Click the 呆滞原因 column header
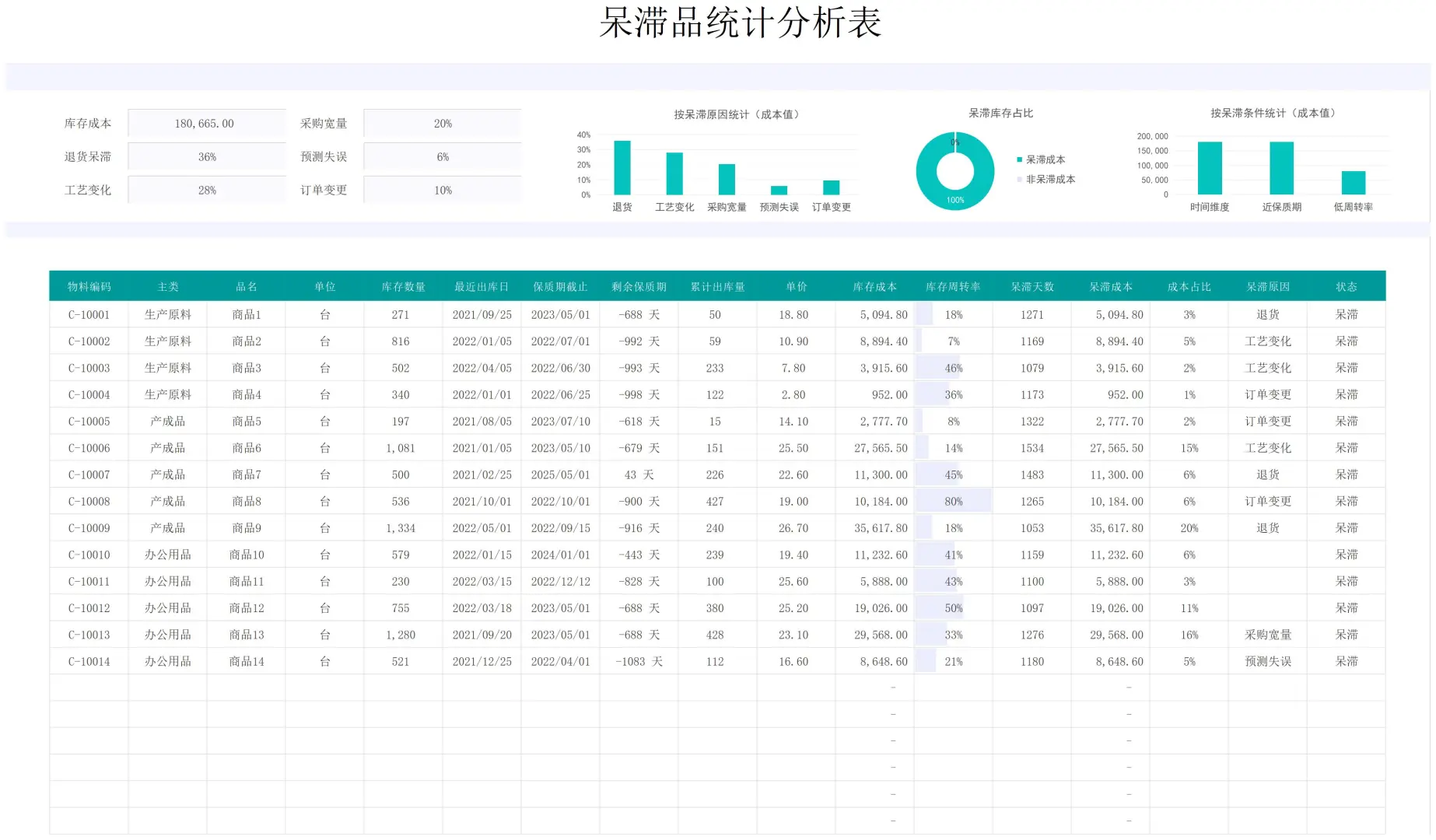Viewport: 1436px width, 840px height. 1268,286
